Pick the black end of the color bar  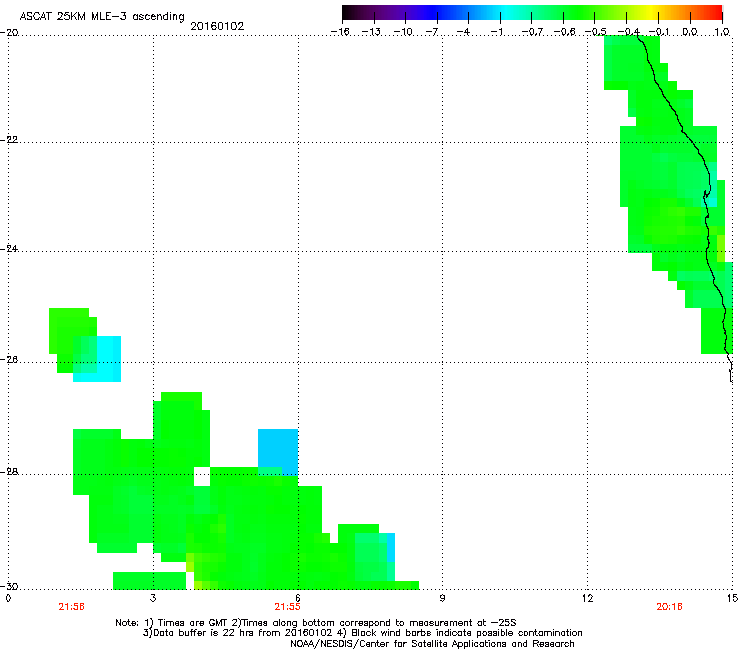tap(348, 12)
